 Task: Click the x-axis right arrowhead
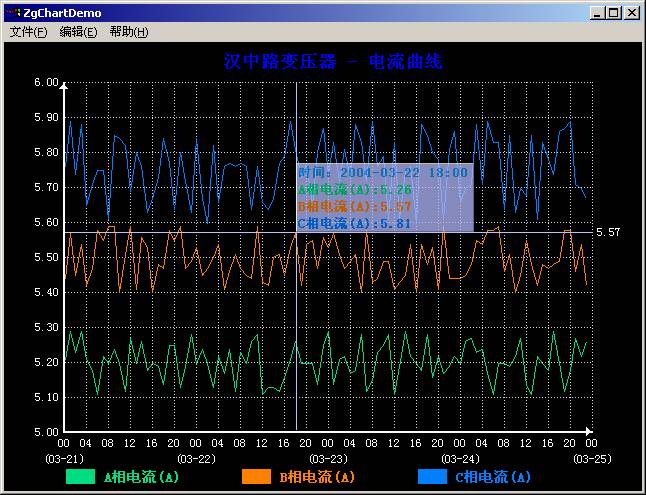point(589,431)
